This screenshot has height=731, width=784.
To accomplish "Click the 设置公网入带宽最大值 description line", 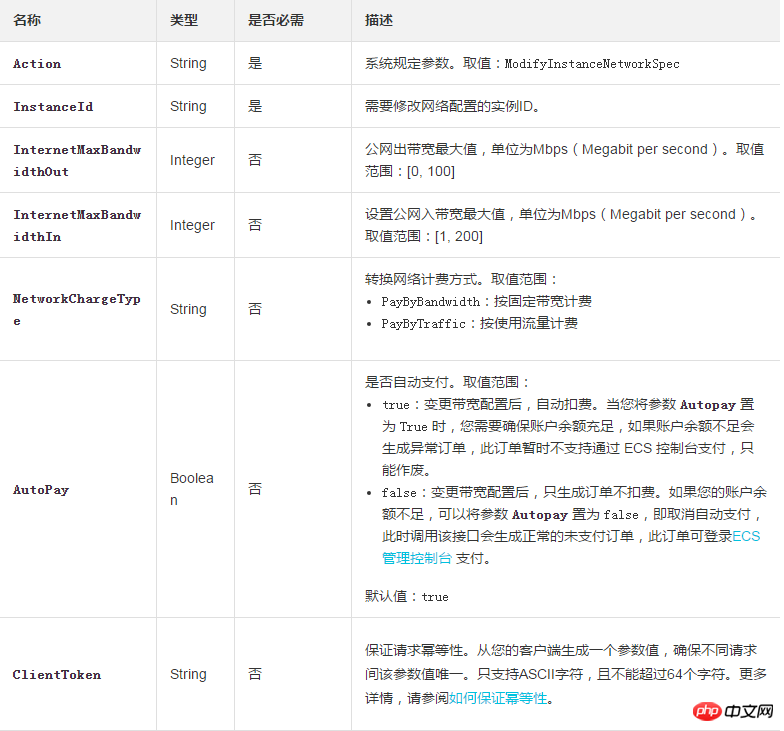I will 560,214.
